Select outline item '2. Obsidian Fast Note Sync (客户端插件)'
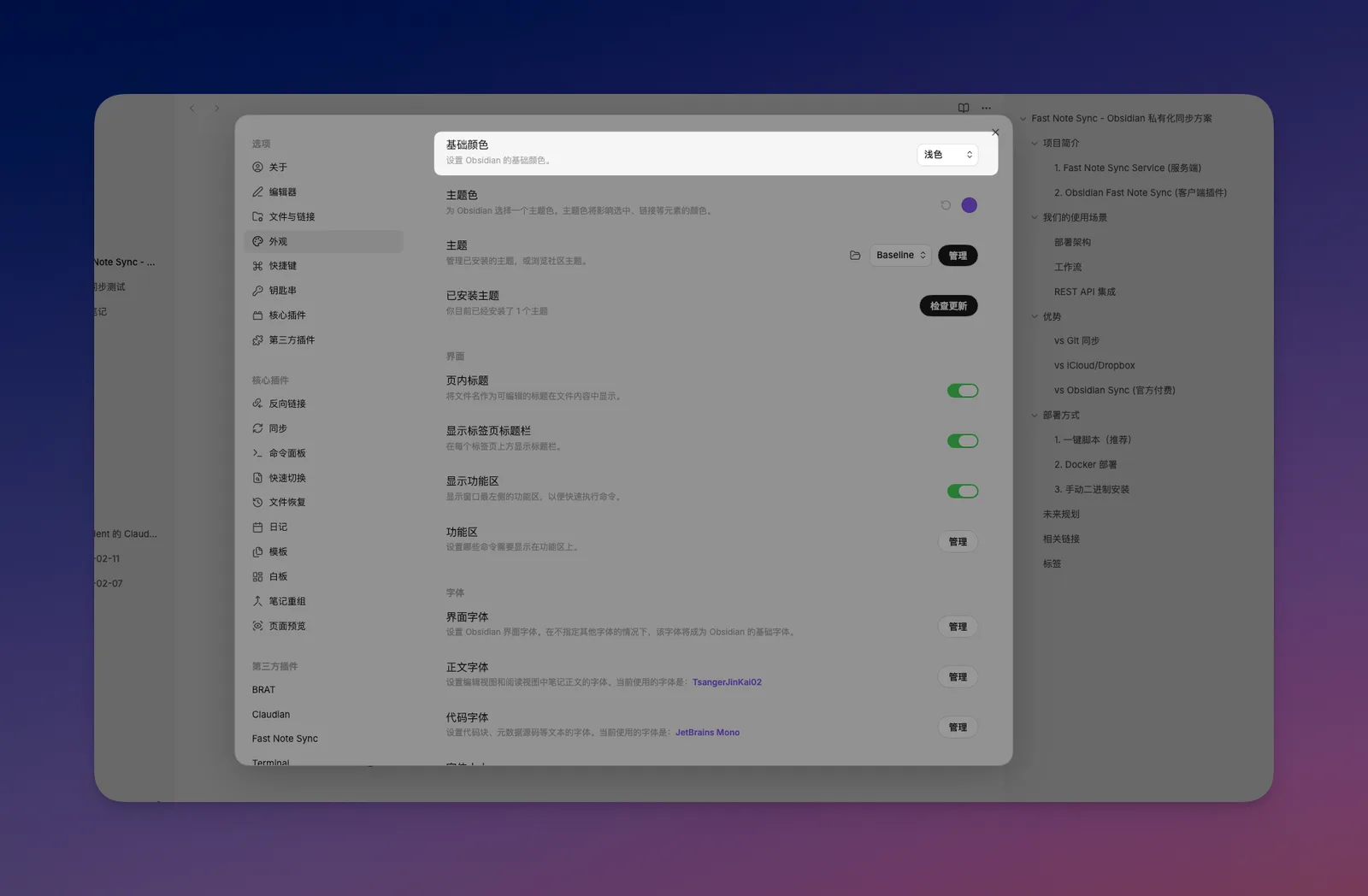The image size is (1368, 896). pos(1140,193)
